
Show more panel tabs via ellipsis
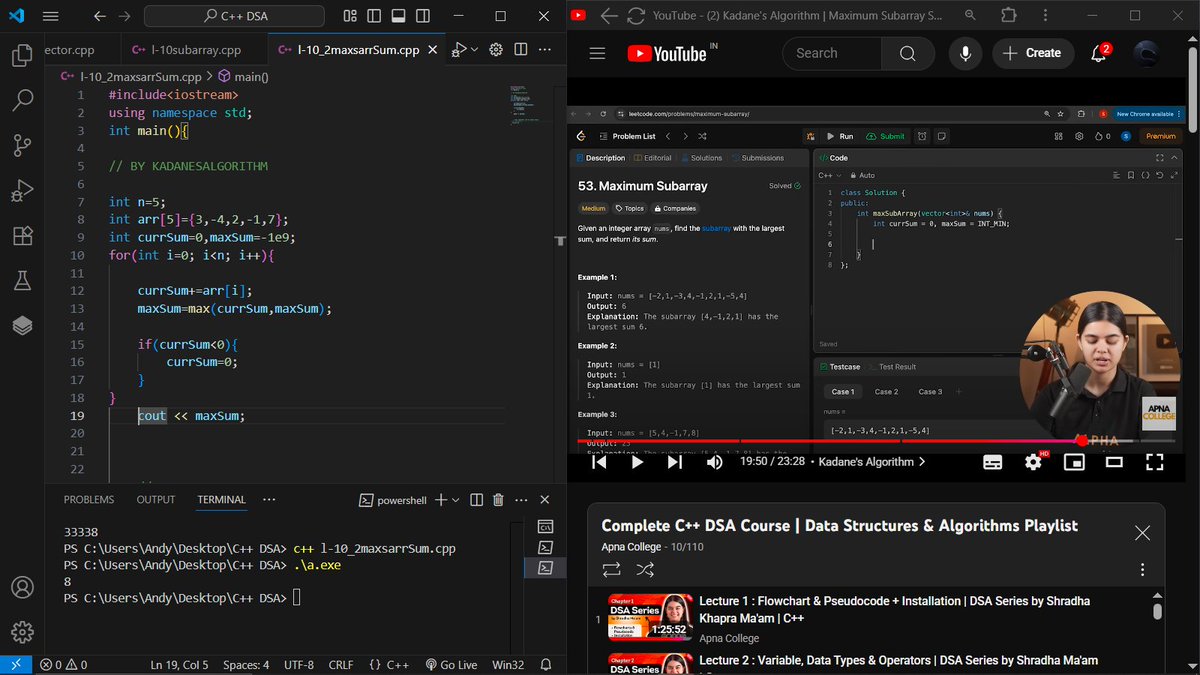coord(269,500)
